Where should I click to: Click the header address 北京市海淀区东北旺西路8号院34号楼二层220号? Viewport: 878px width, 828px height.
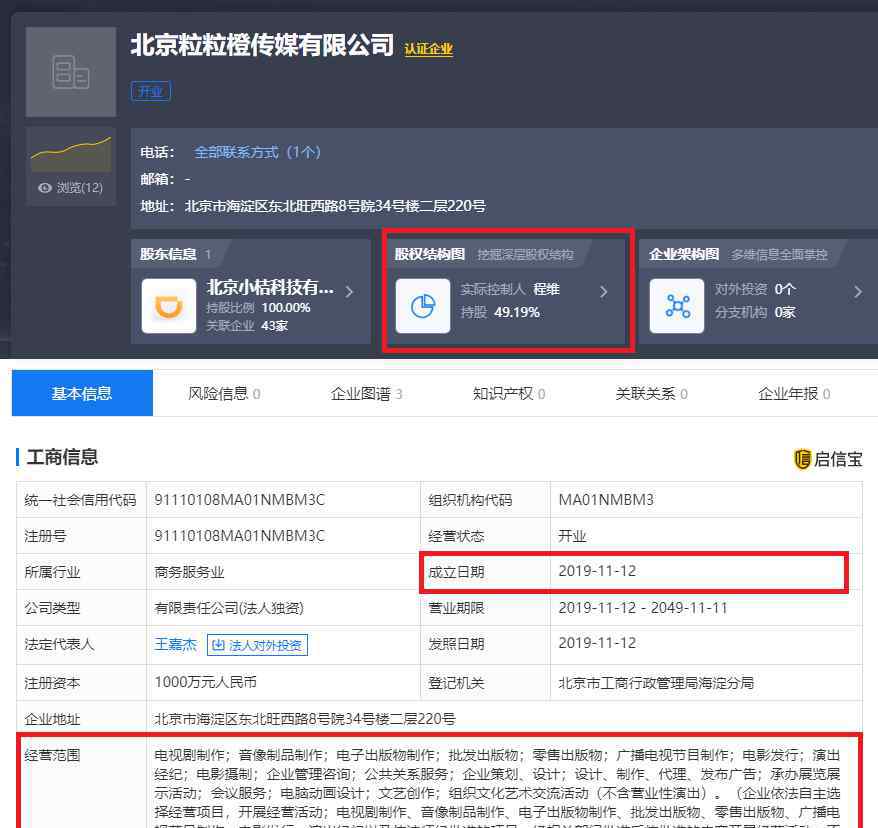[x=335, y=206]
